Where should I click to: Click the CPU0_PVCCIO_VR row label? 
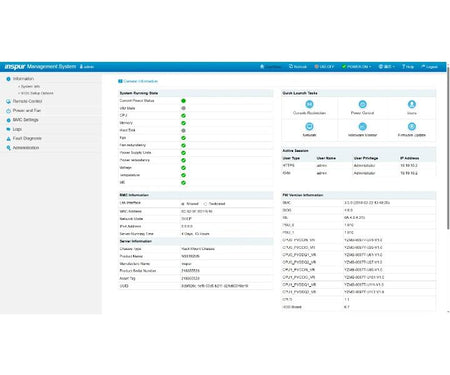tap(299, 247)
